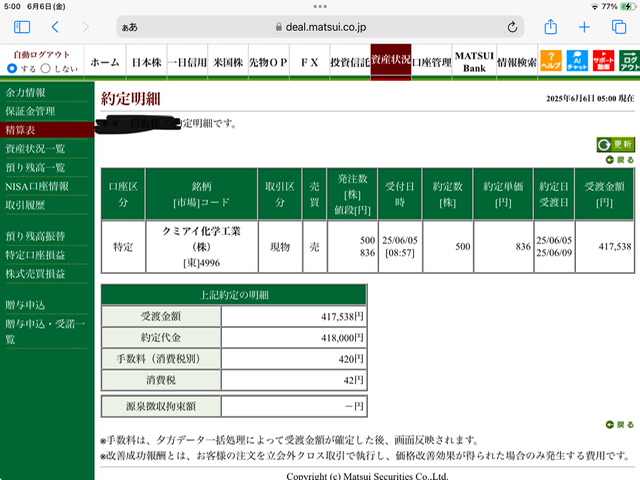
Task: Tap the Safari forward arrow
Action: click(85, 27)
